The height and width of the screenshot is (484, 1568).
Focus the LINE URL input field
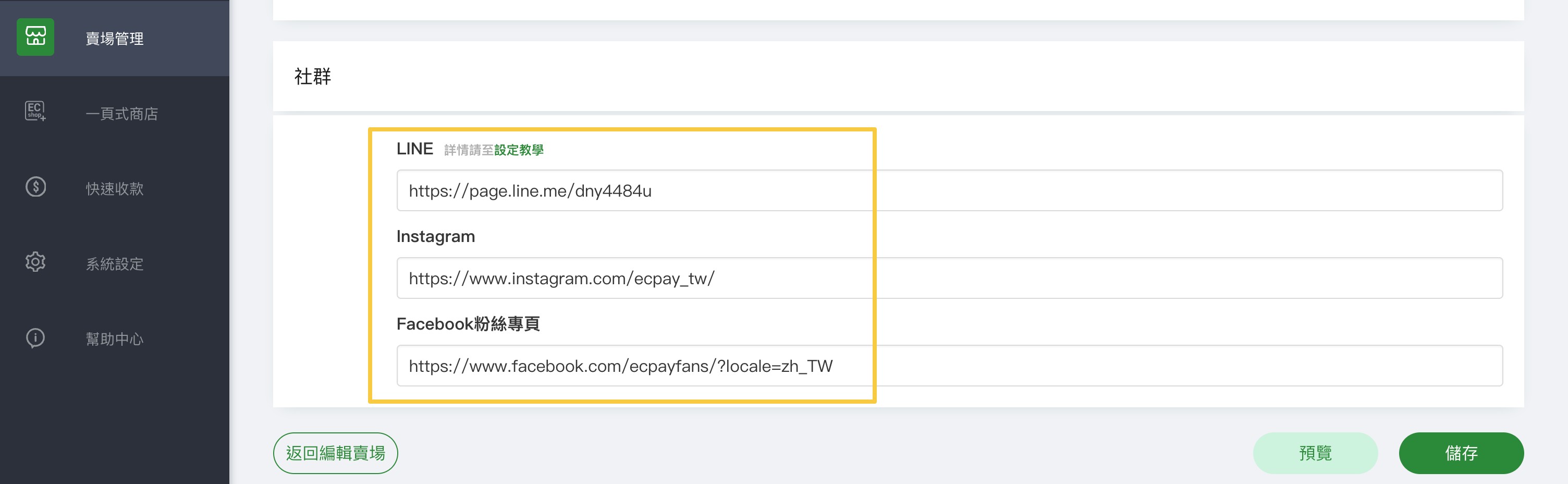click(x=949, y=190)
